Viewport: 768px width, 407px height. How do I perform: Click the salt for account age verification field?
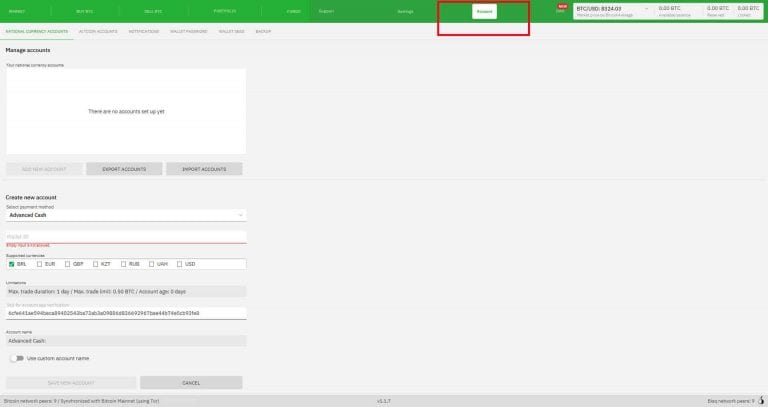pos(126,313)
